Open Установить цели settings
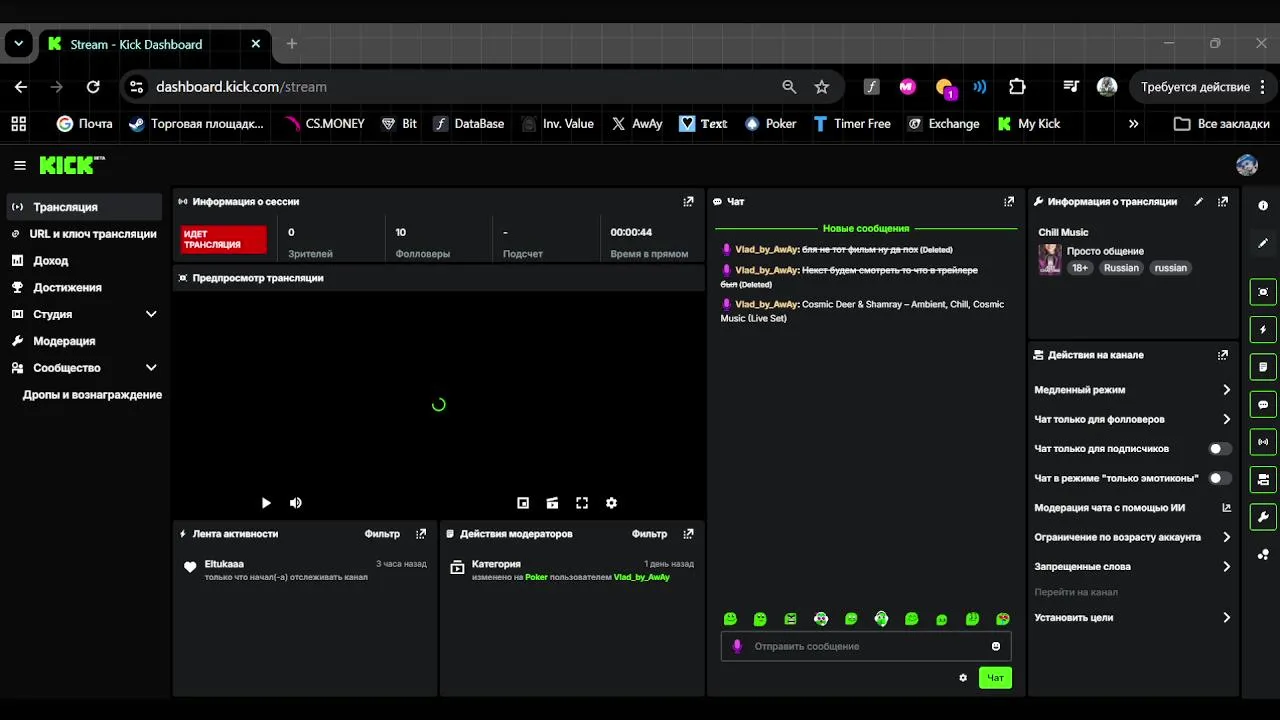Viewport: 1280px width, 720px height. click(x=1133, y=617)
